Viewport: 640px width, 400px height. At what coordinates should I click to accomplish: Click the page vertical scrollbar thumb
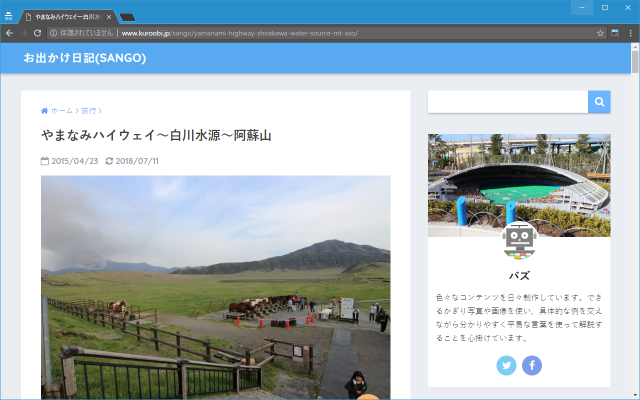point(635,62)
